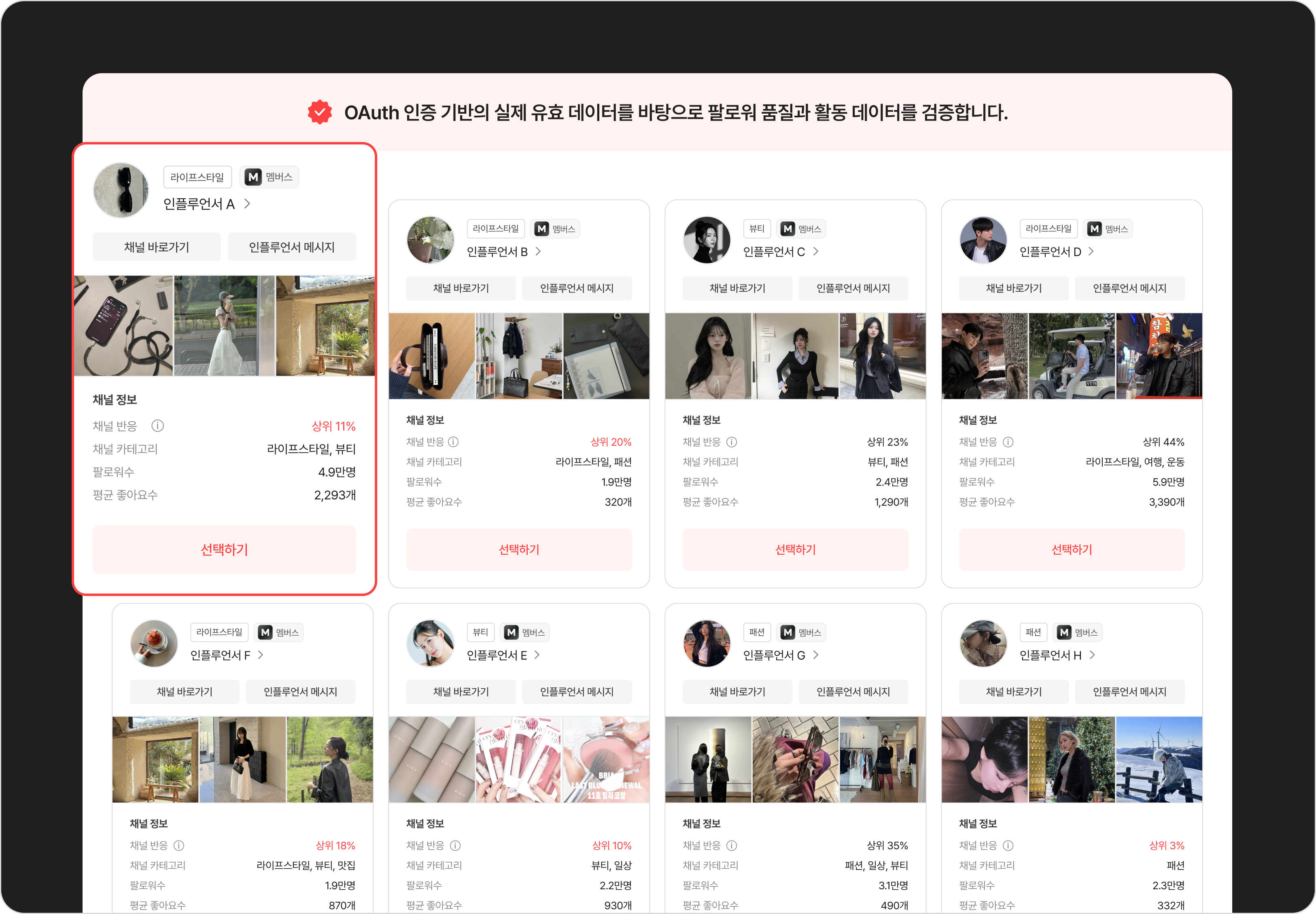Image resolution: width=1316 pixels, height=914 pixels.
Task: Click info icon beside 인플루언서 C 채널 반응
Action: [731, 441]
